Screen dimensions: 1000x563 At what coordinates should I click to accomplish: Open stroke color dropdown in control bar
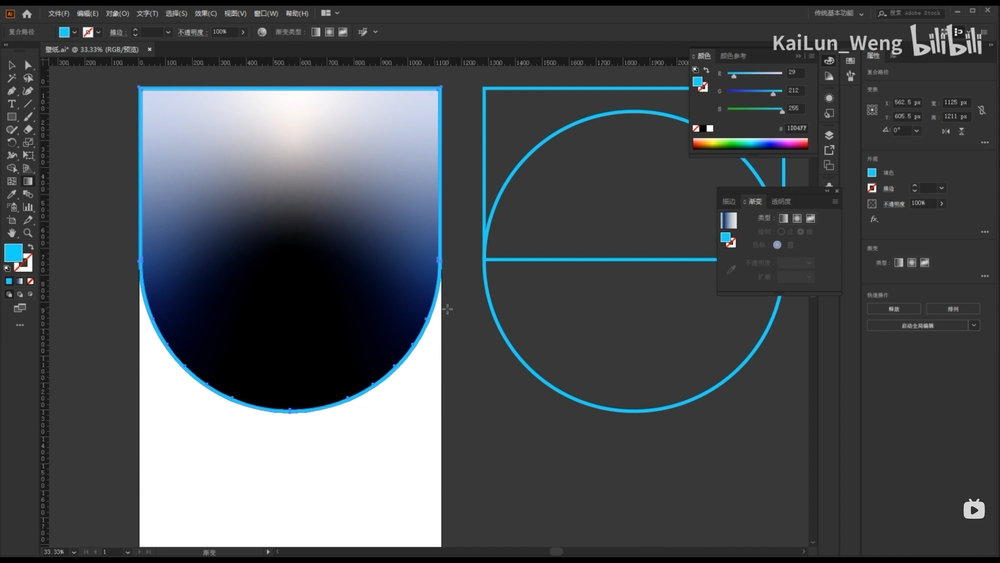tap(98, 32)
